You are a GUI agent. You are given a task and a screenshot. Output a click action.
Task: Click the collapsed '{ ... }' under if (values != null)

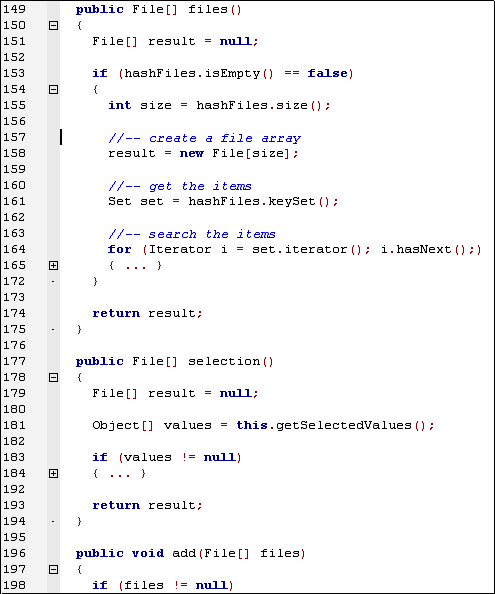[x=119, y=474]
